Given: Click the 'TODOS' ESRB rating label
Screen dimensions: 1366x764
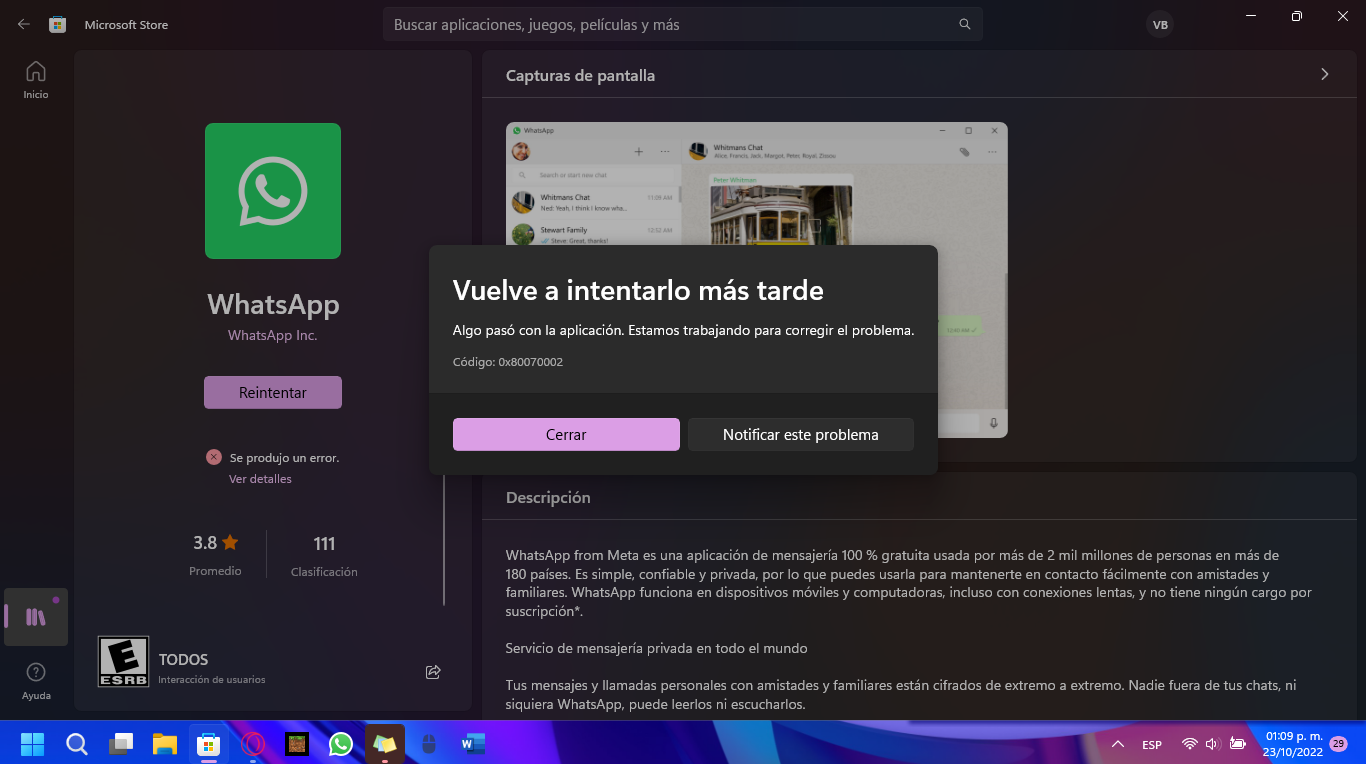Looking at the screenshot, I should pos(184,660).
